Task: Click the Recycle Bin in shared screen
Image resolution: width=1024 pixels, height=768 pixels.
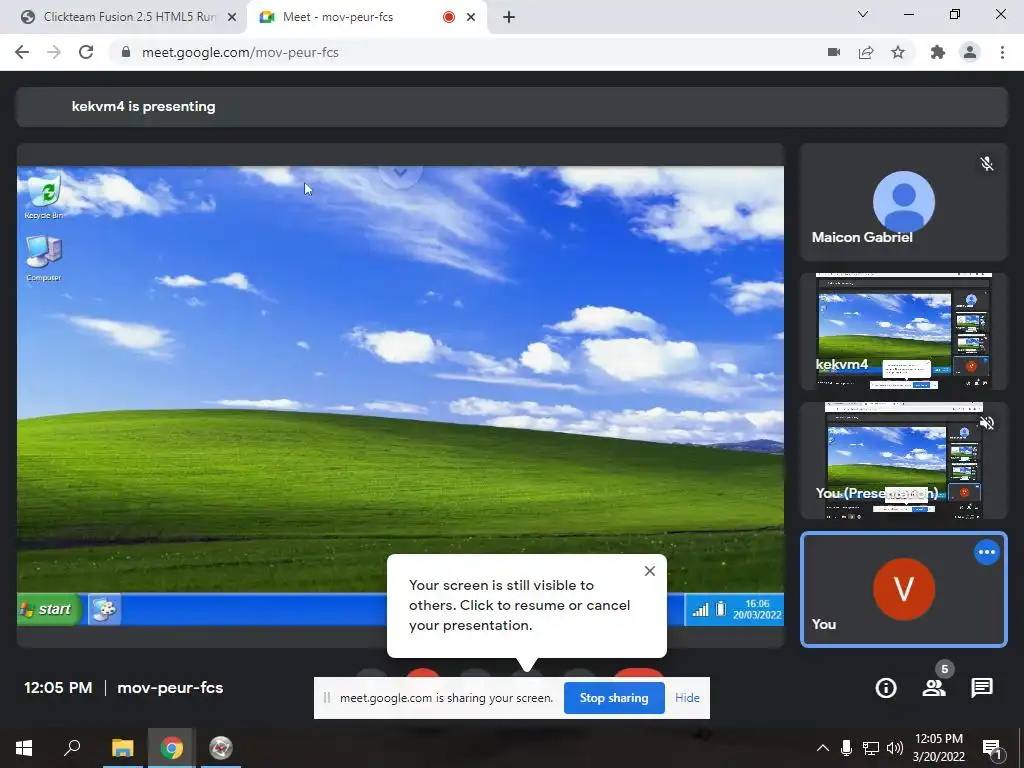Action: point(44,195)
